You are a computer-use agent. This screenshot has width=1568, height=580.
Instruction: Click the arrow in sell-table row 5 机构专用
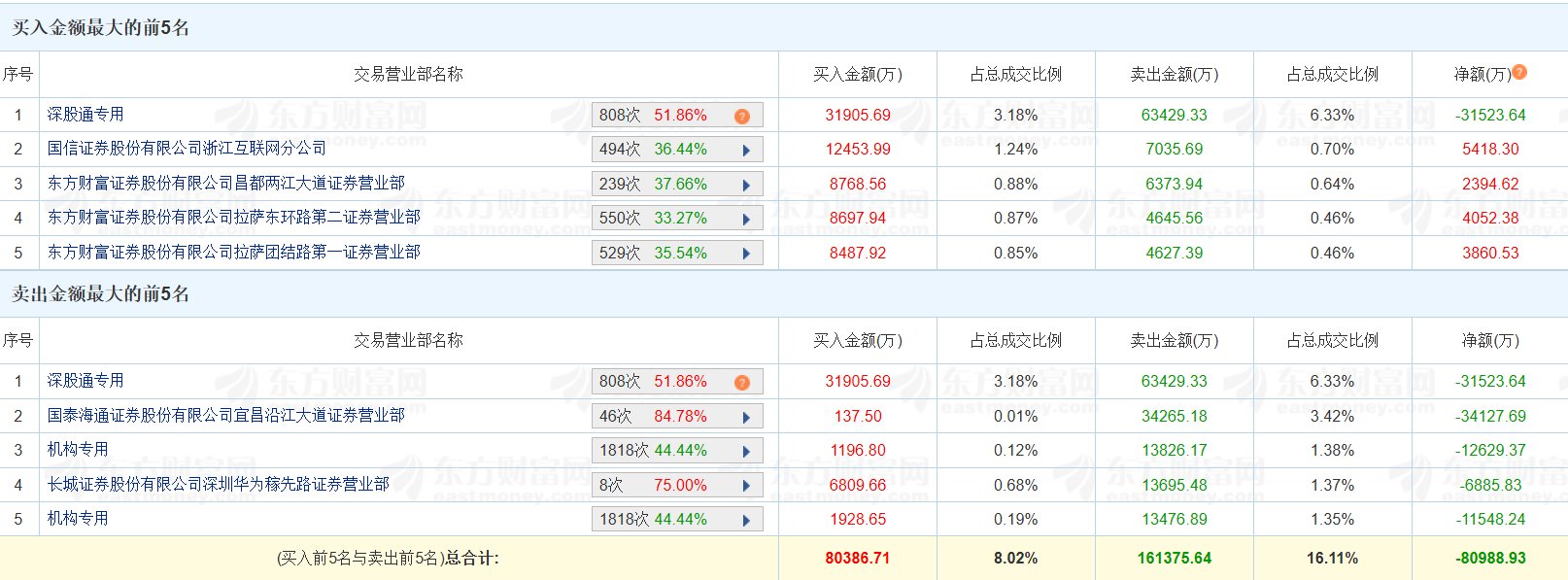pyautogui.click(x=746, y=520)
